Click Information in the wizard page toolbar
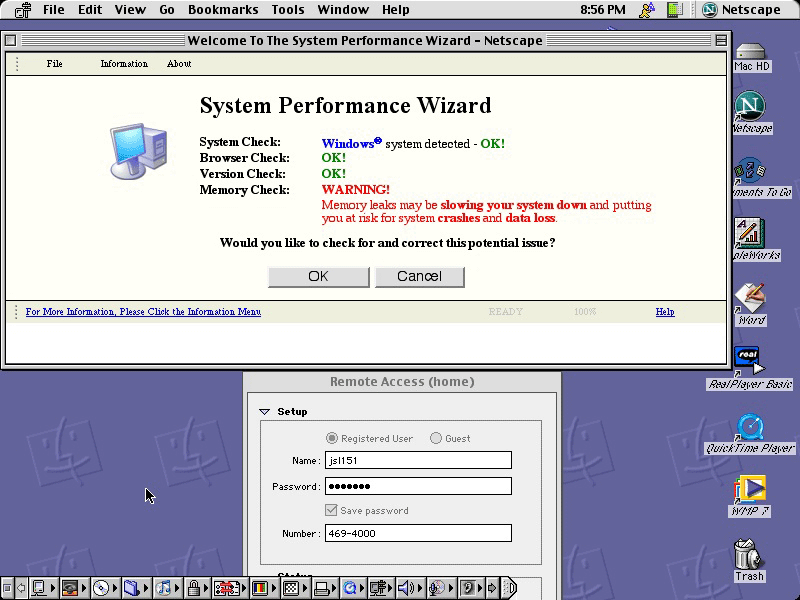 [124, 64]
